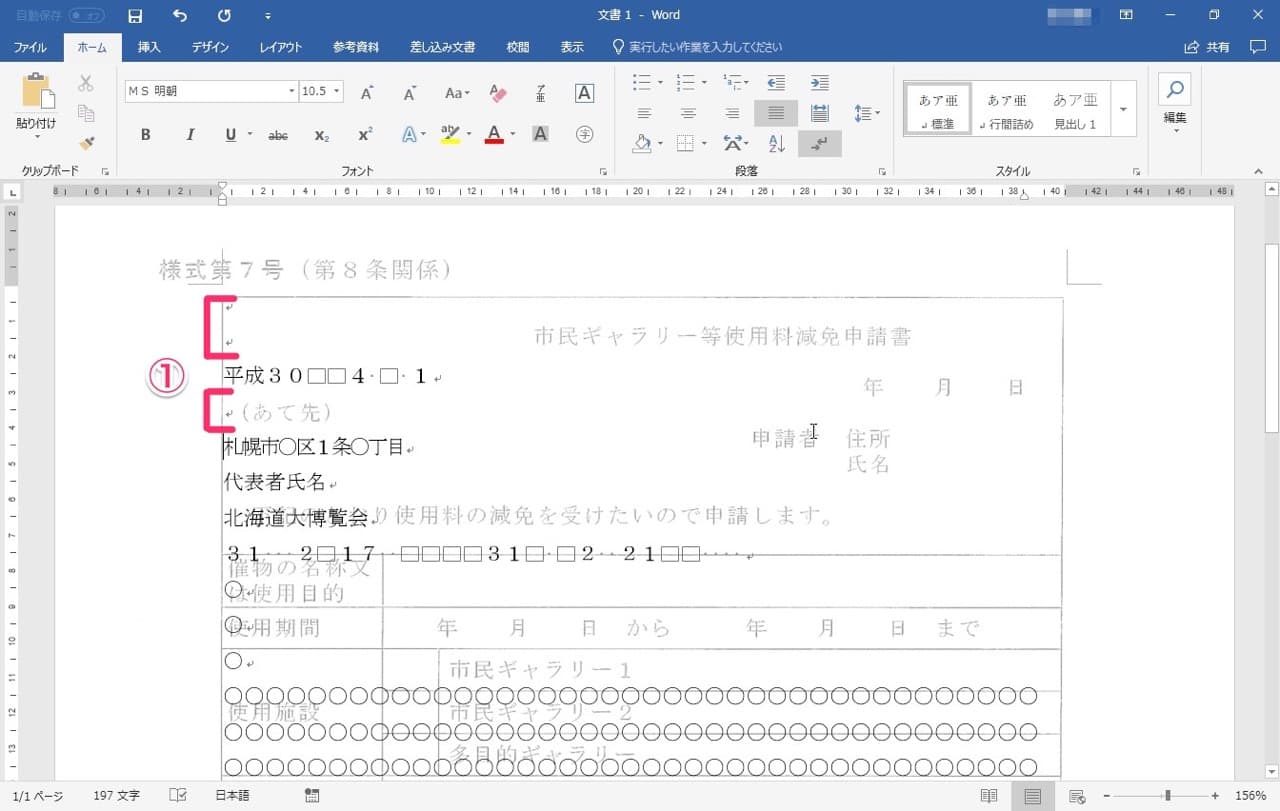
Task: Click the distributed alignment icon
Action: pos(819,113)
